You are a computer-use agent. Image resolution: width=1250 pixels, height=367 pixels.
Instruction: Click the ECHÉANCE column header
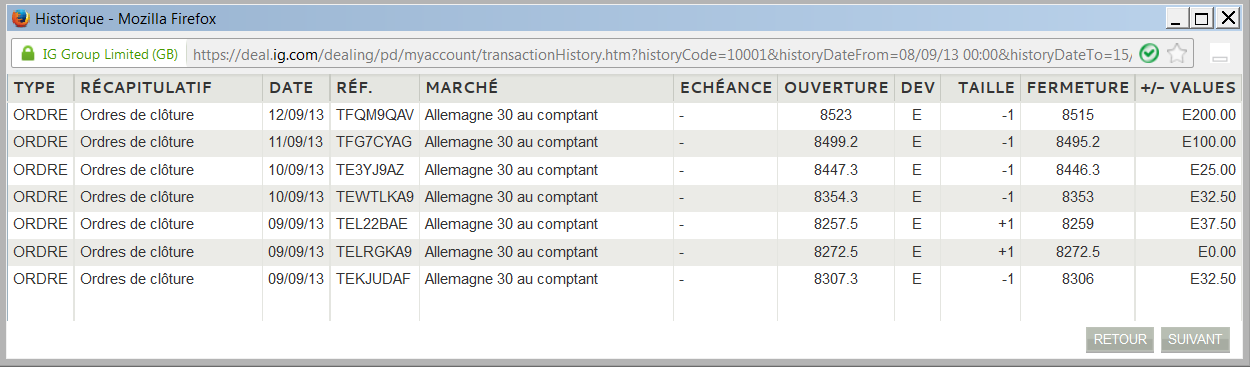(x=725, y=88)
